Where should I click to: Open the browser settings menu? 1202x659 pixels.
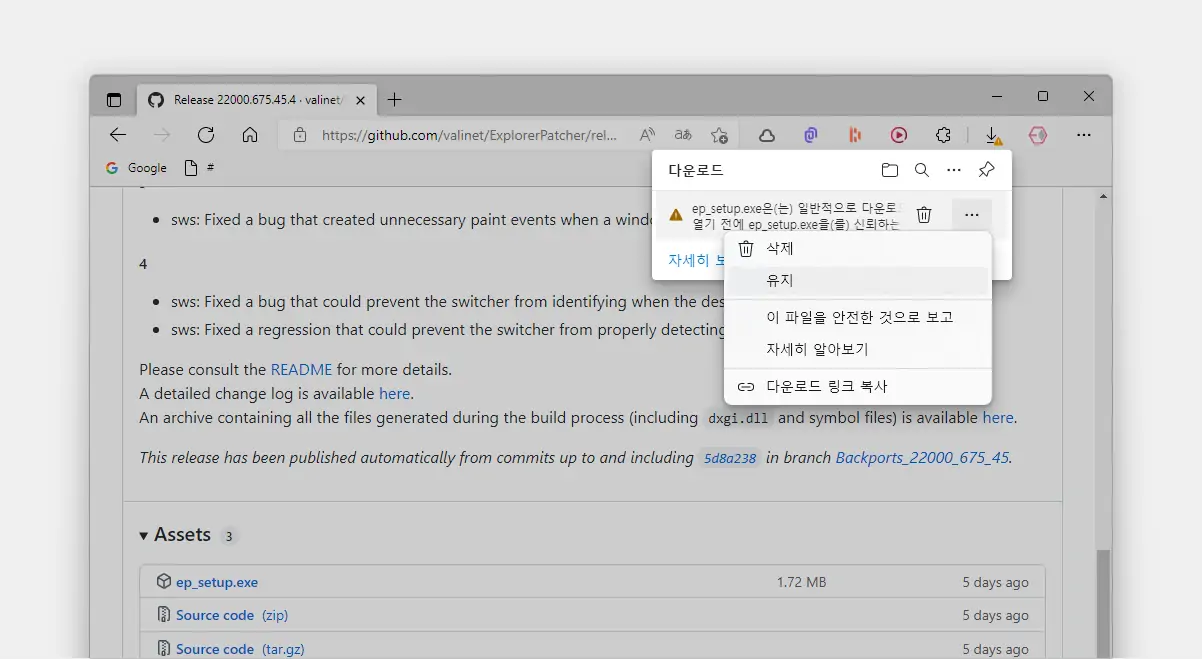pyautogui.click(x=1084, y=134)
